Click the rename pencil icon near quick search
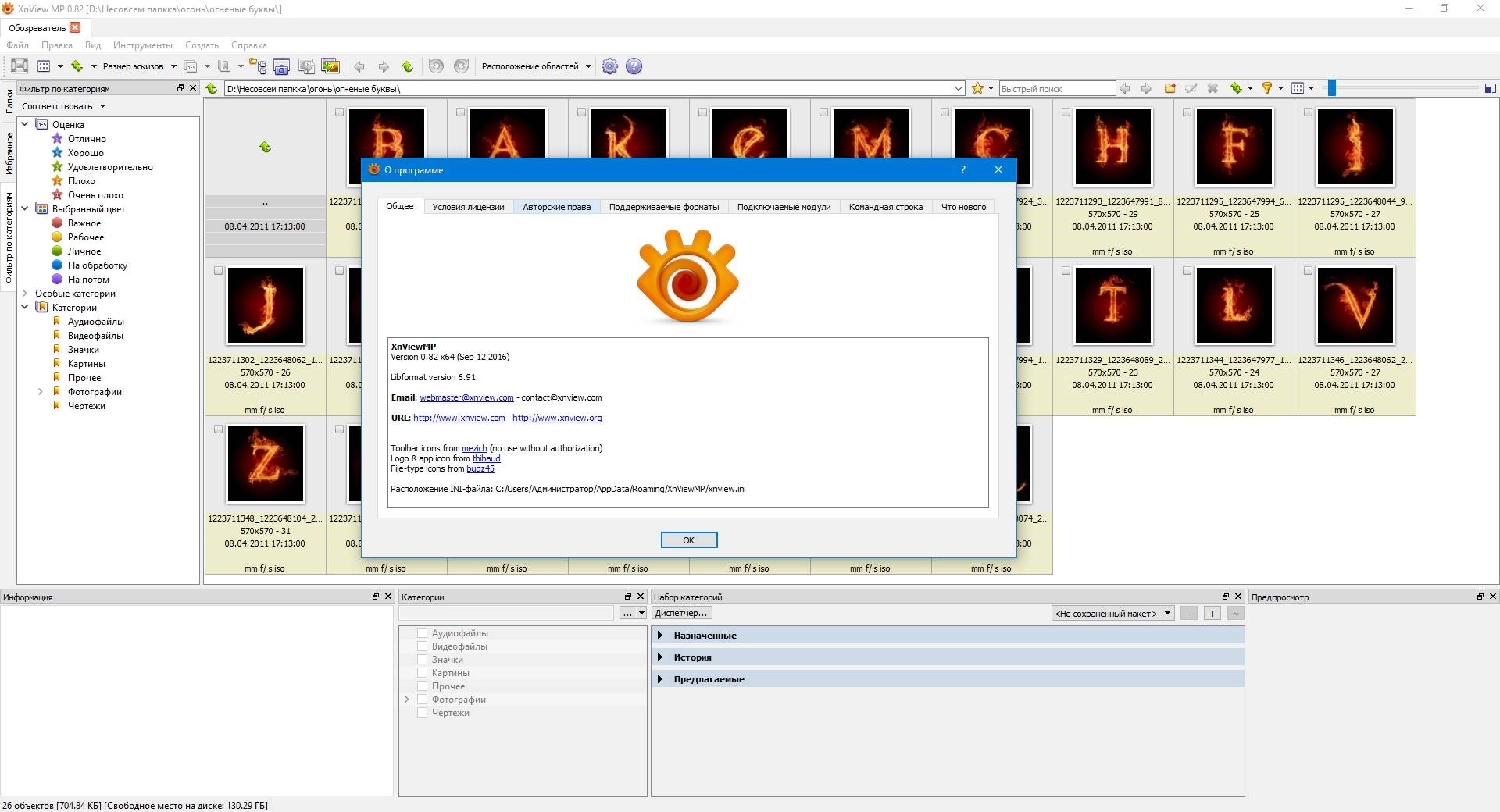The height and width of the screenshot is (812, 1500). click(1191, 88)
